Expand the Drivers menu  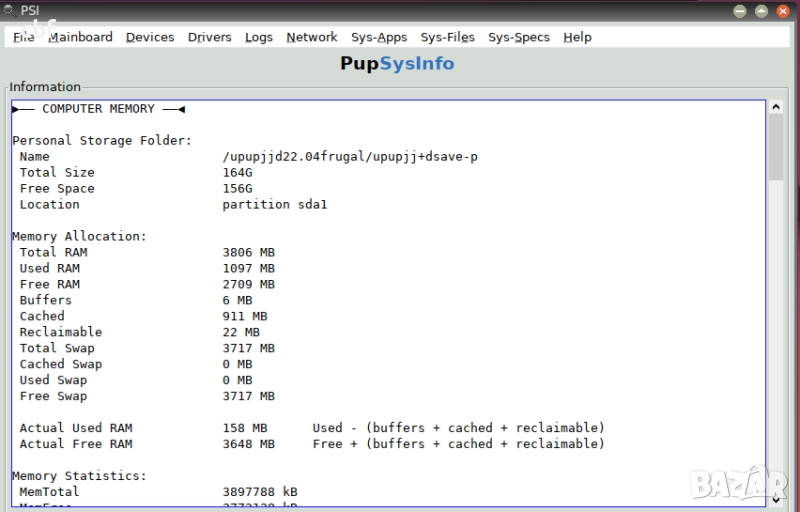[209, 37]
